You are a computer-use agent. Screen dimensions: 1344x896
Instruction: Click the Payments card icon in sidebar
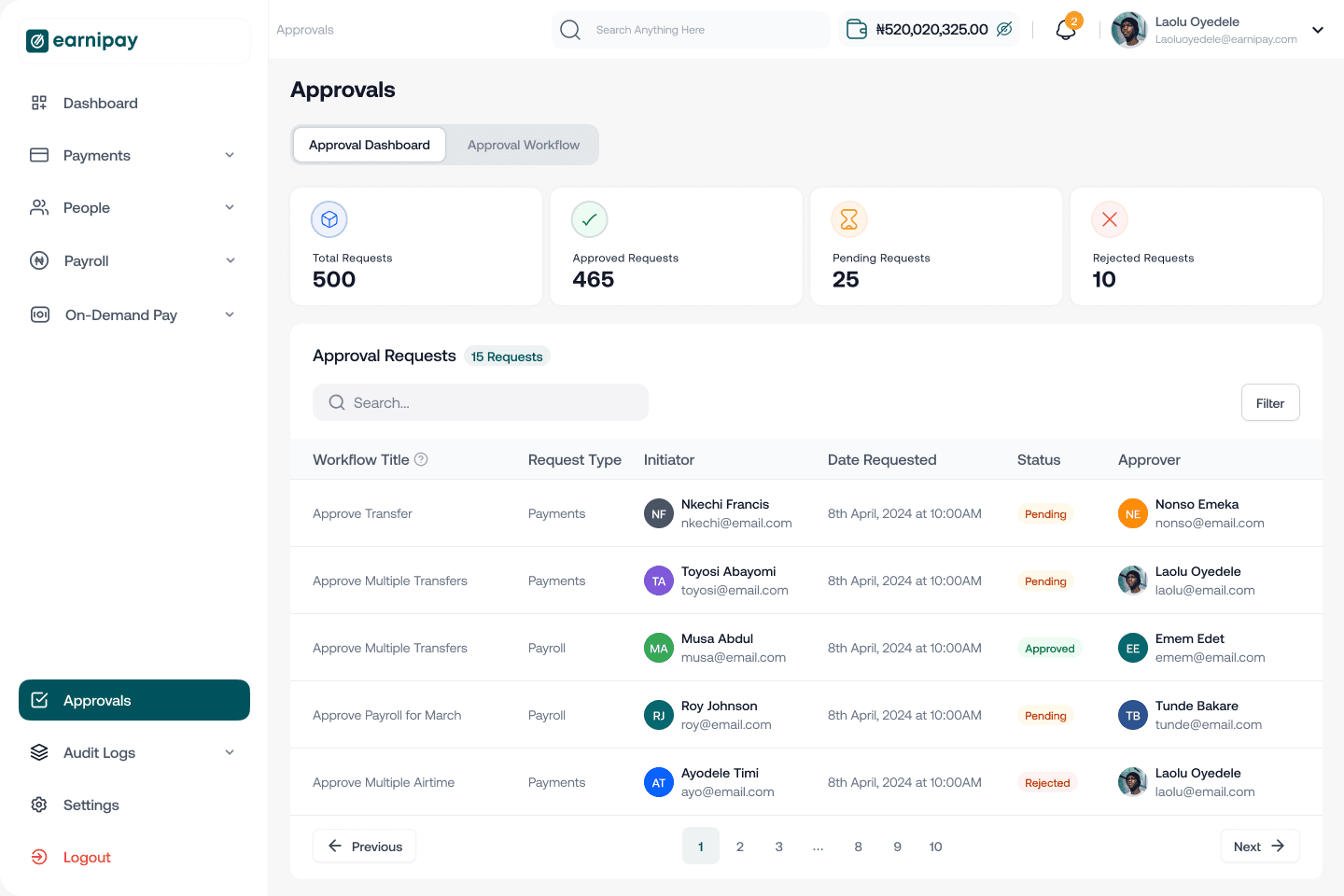click(x=39, y=155)
